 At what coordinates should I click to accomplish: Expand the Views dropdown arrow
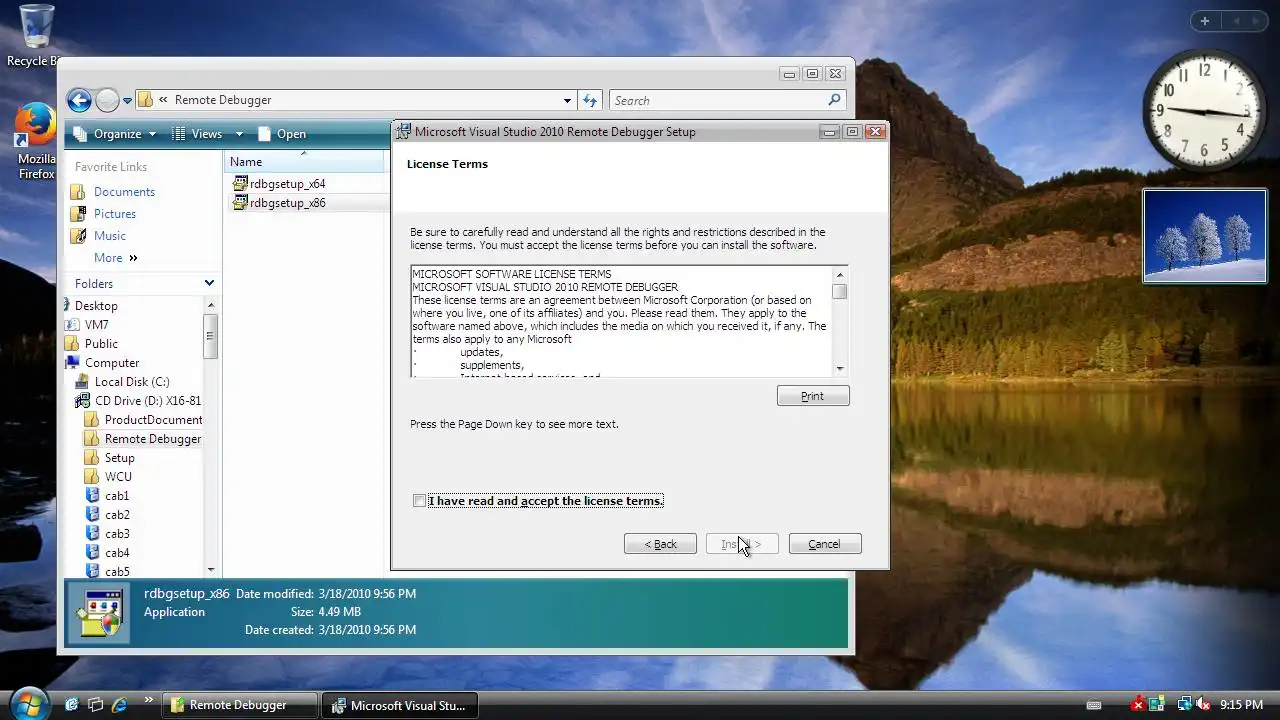[239, 134]
